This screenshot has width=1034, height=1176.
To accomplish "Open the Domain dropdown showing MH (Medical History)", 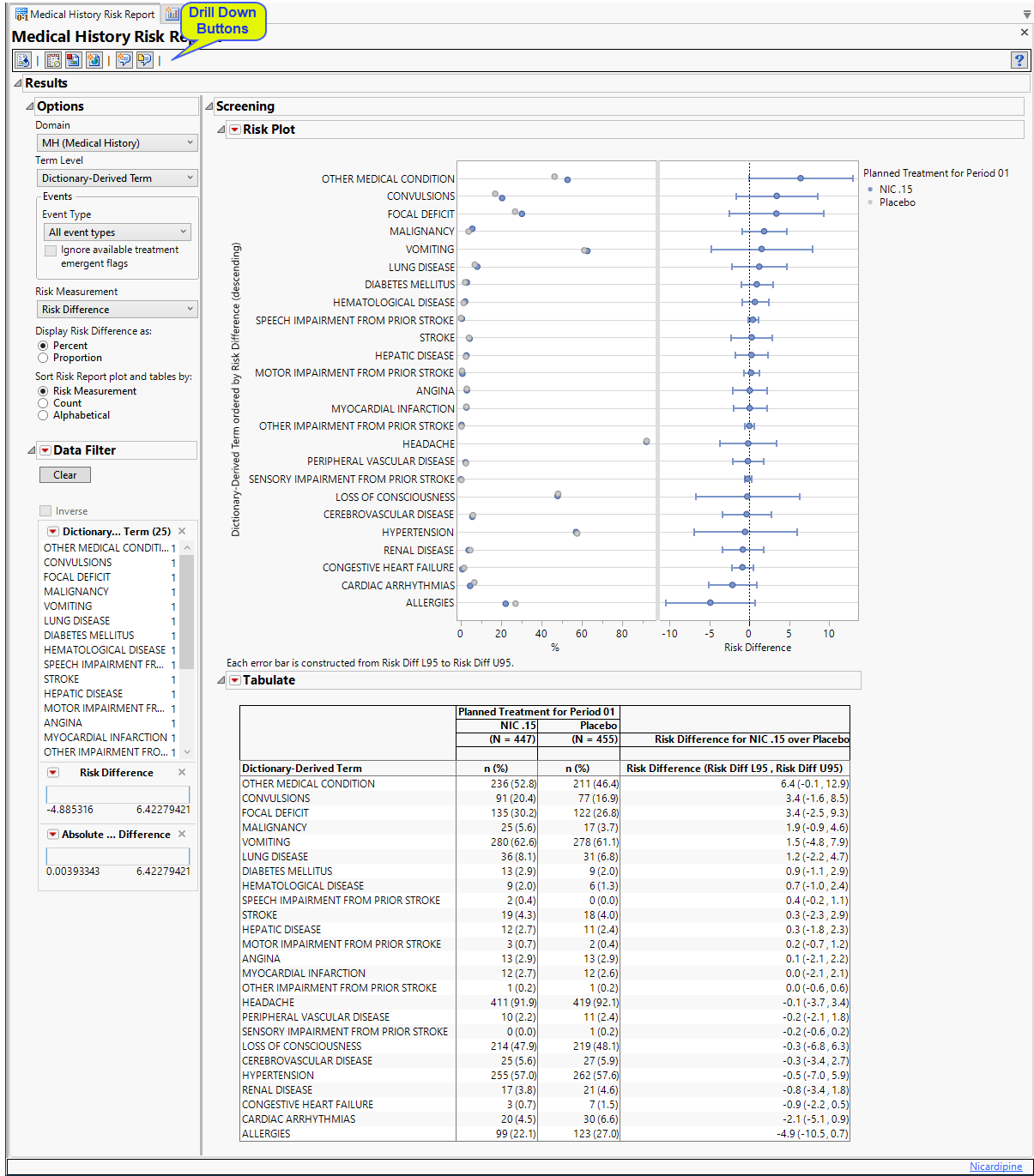I will [x=118, y=142].
